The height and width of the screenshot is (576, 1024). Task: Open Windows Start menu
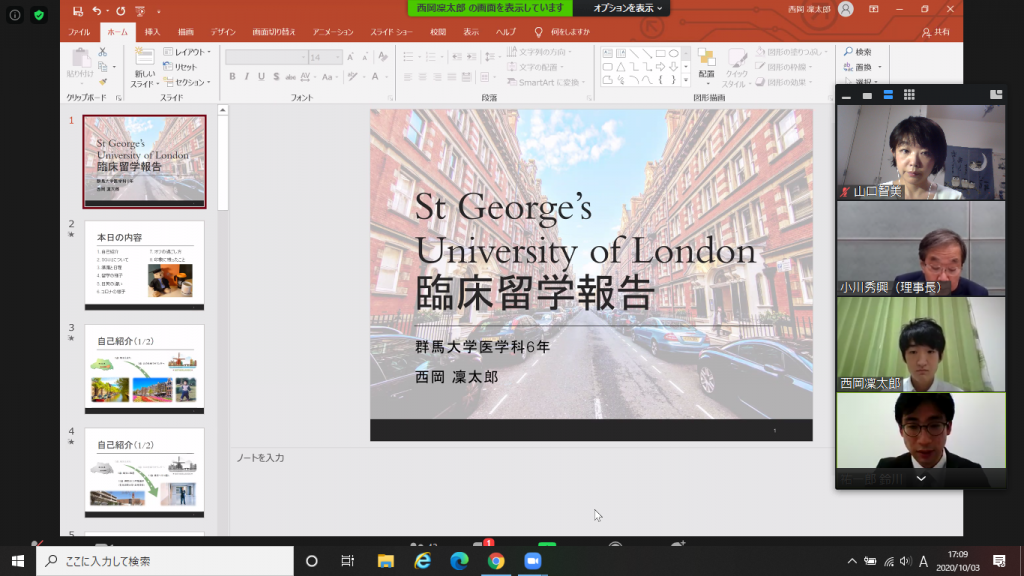click(x=18, y=561)
